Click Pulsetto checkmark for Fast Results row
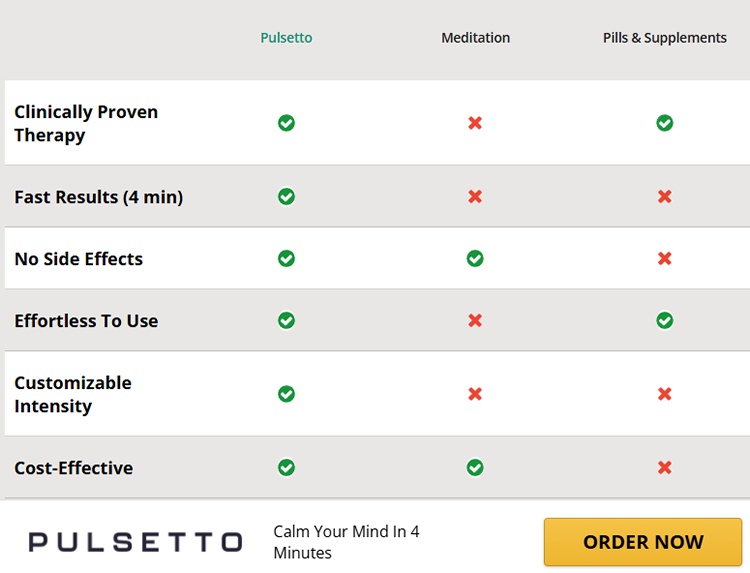Viewport: 750px width, 573px height. tap(286, 197)
